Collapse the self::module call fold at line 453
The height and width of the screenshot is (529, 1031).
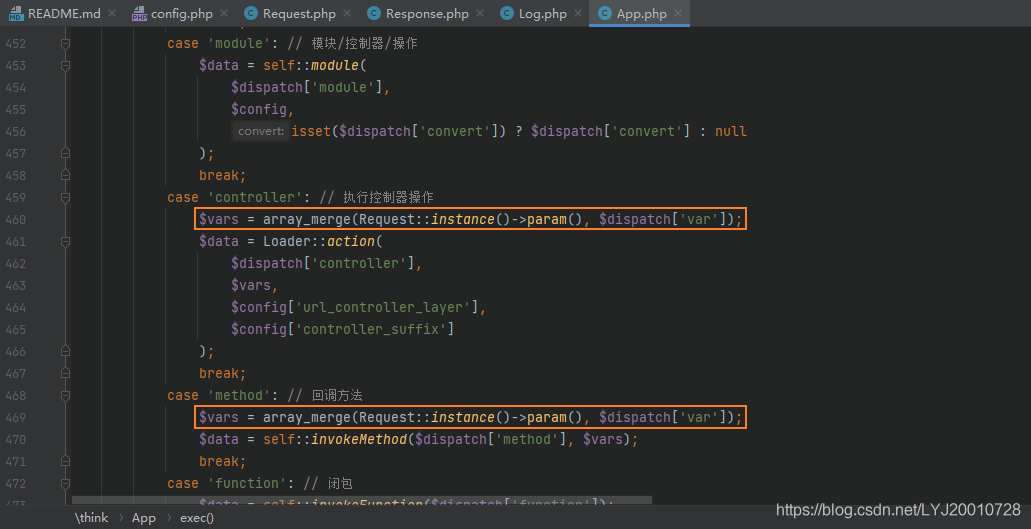point(65,66)
